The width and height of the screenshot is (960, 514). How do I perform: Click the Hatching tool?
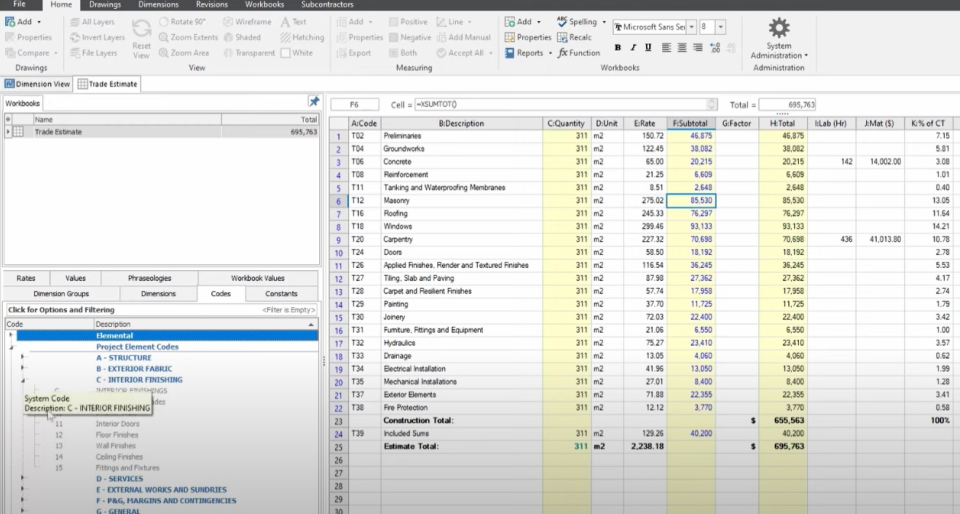302,37
